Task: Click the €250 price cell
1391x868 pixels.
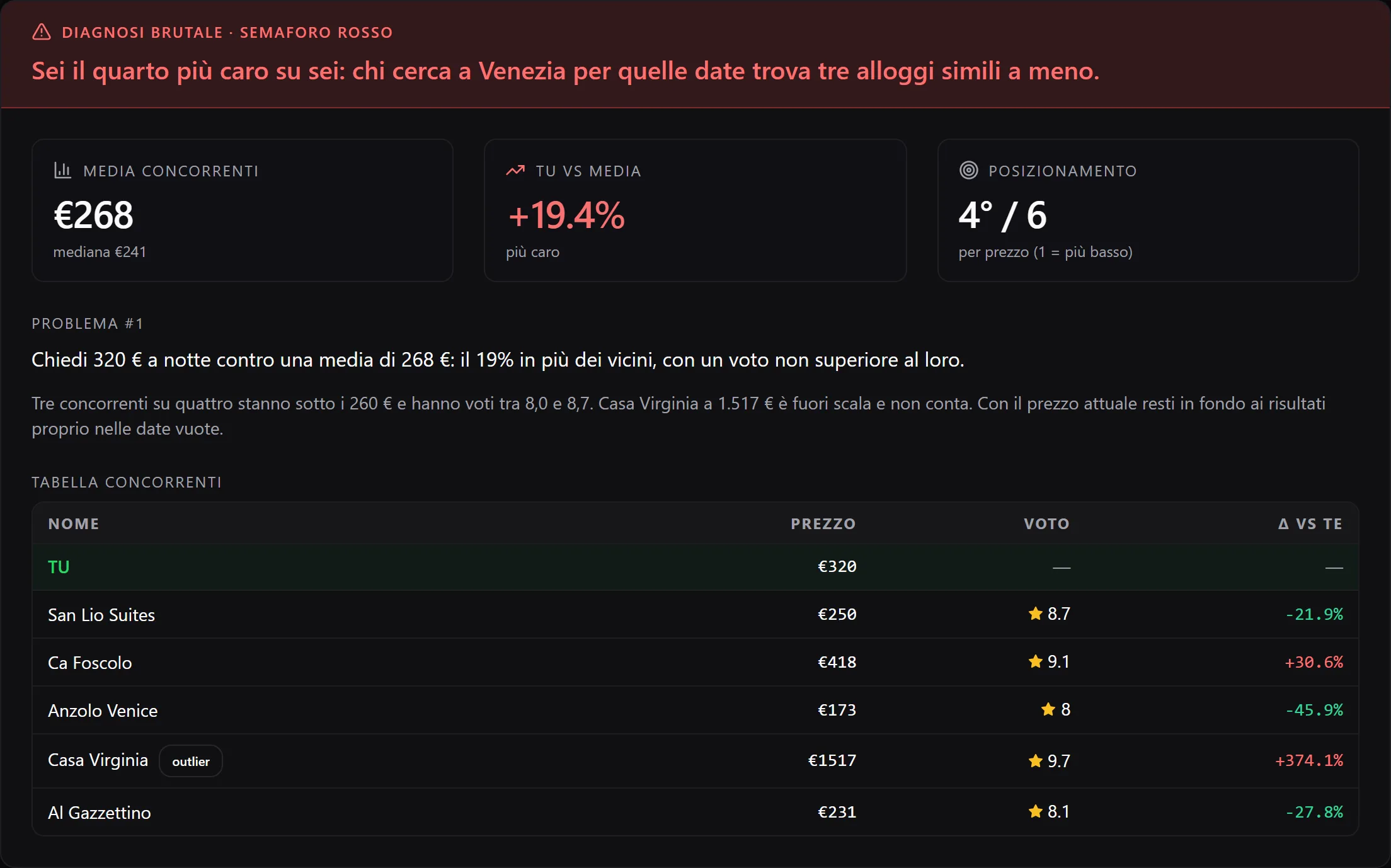Action: (837, 614)
